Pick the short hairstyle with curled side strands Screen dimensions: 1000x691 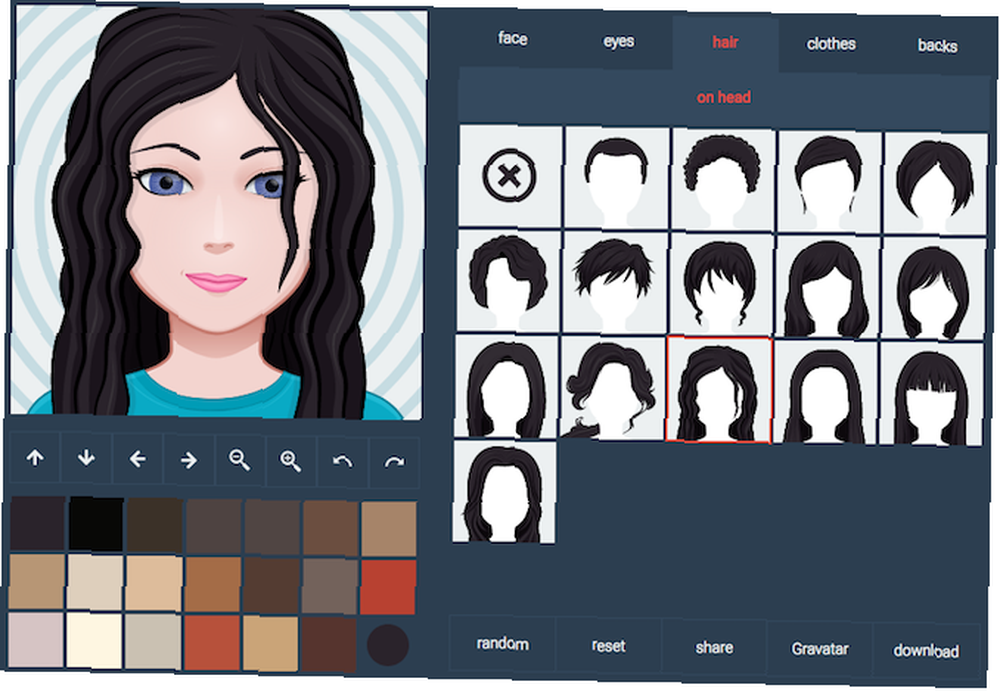pos(721,285)
